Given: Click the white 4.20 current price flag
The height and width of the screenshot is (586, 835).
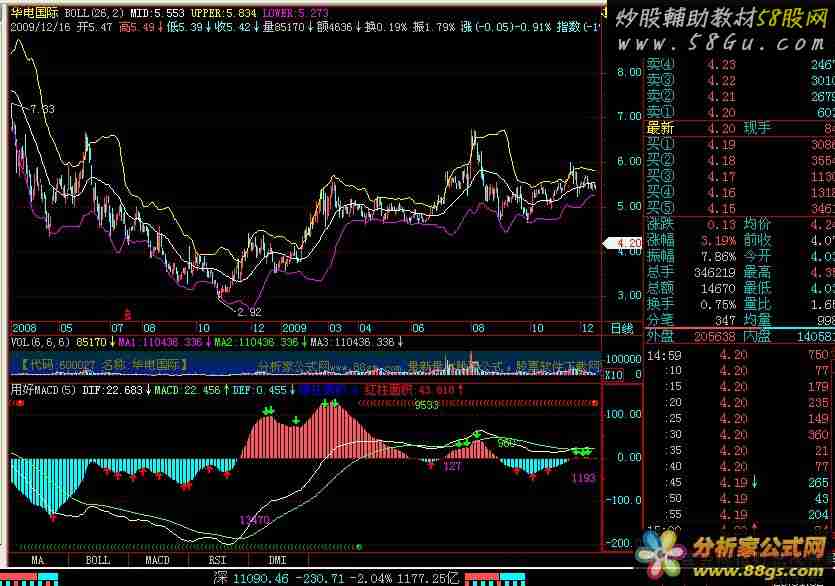Looking at the screenshot, I should (x=623, y=243).
